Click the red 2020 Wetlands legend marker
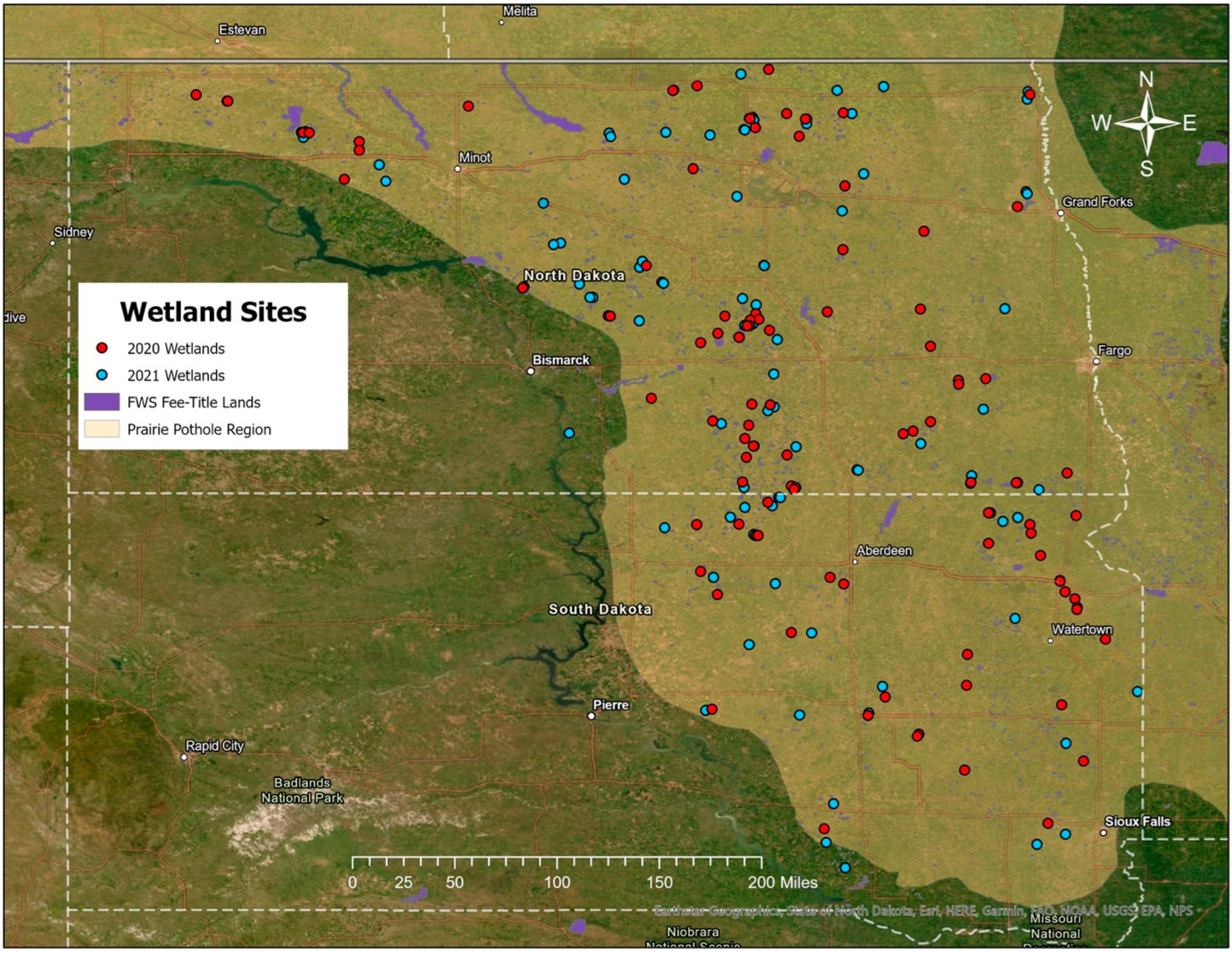The image size is (1232, 953). (102, 348)
